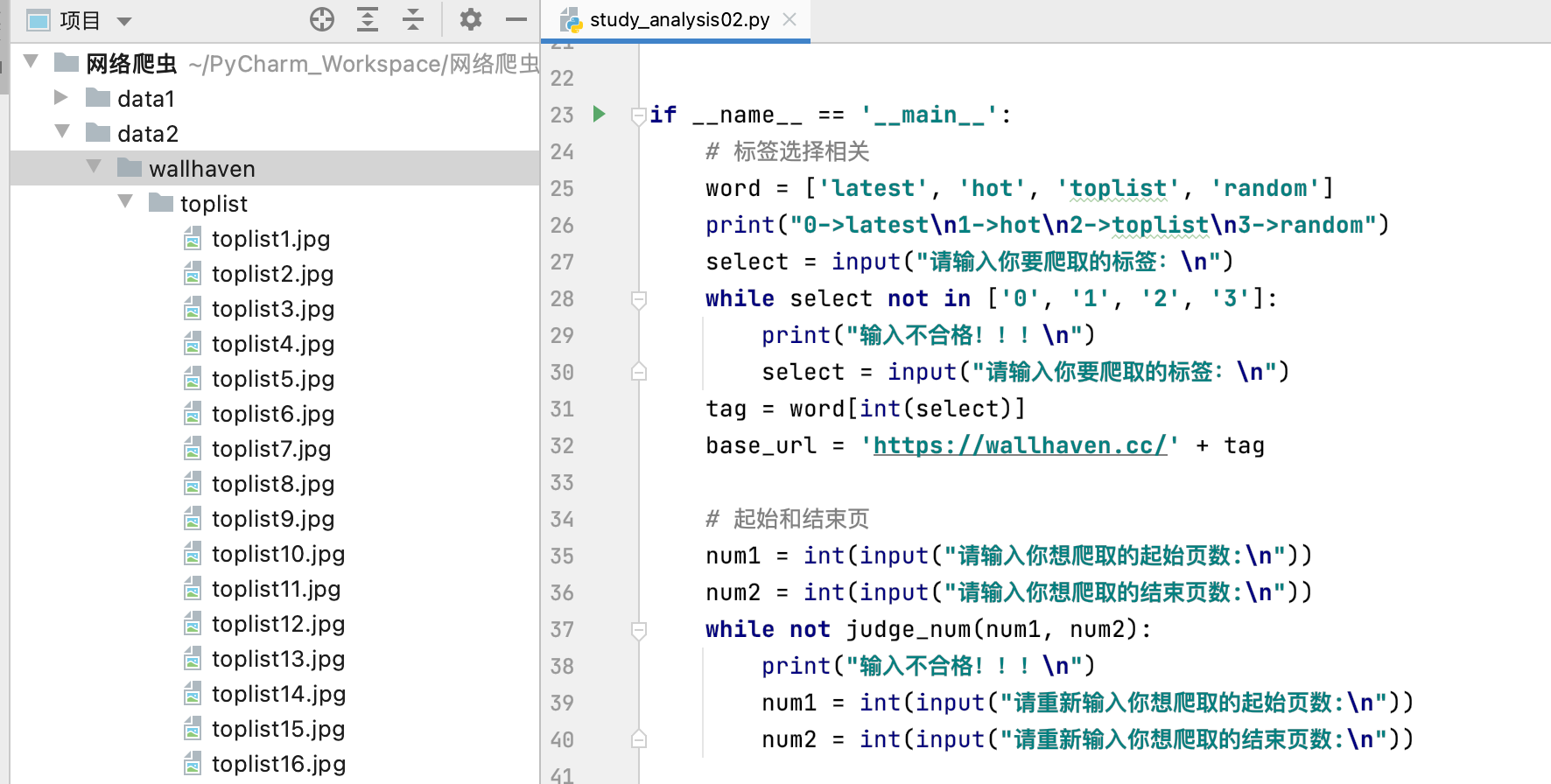Fold the if __name__ block at line 23
The width and height of the screenshot is (1551, 784).
click(639, 115)
